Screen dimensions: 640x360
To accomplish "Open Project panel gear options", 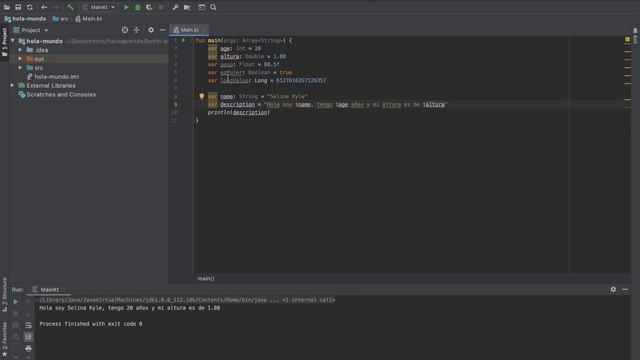I will 151,30.
